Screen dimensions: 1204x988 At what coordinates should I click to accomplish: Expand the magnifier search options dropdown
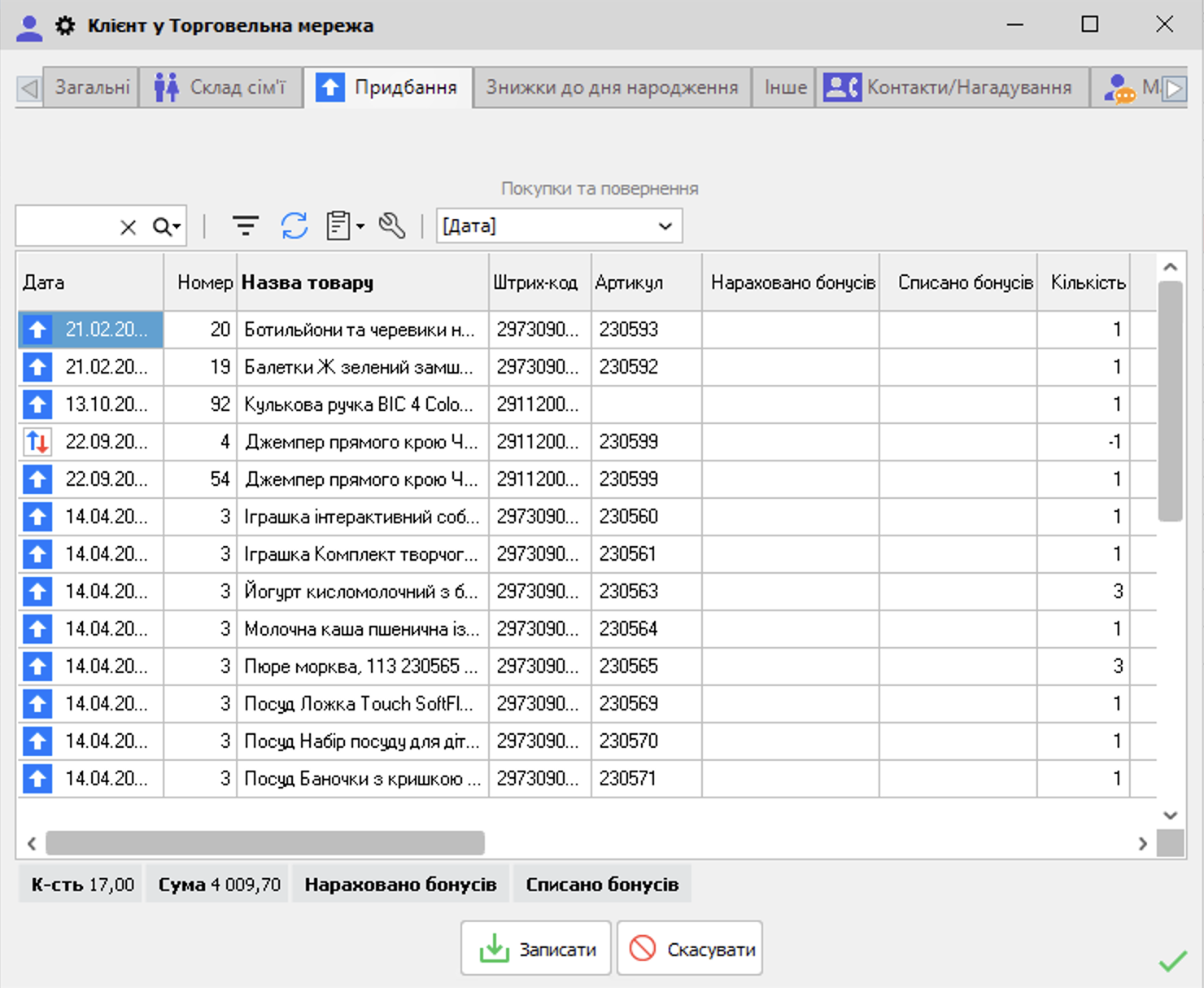point(168,227)
